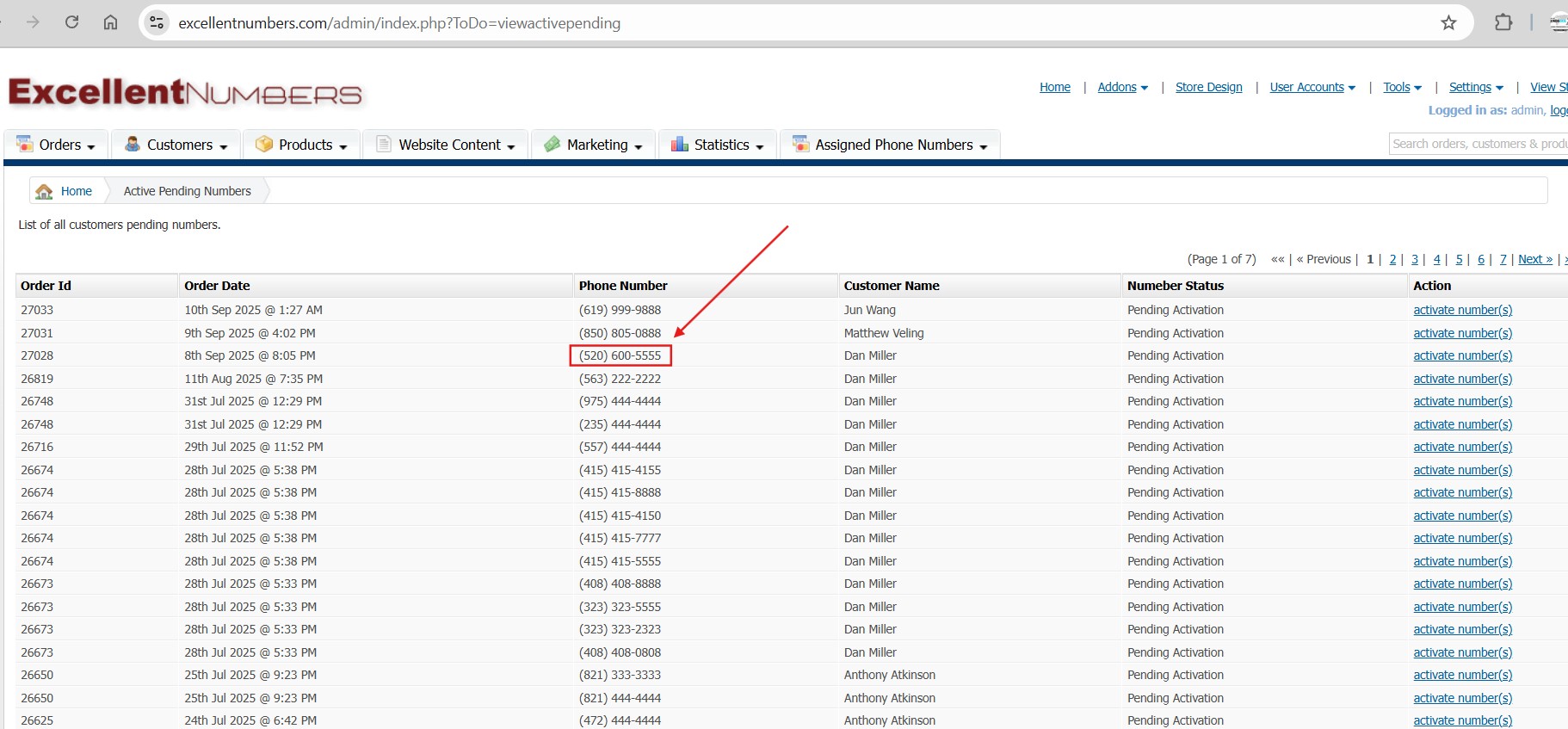Open the Statistics menu
The height and width of the screenshot is (729, 1568).
point(718,145)
